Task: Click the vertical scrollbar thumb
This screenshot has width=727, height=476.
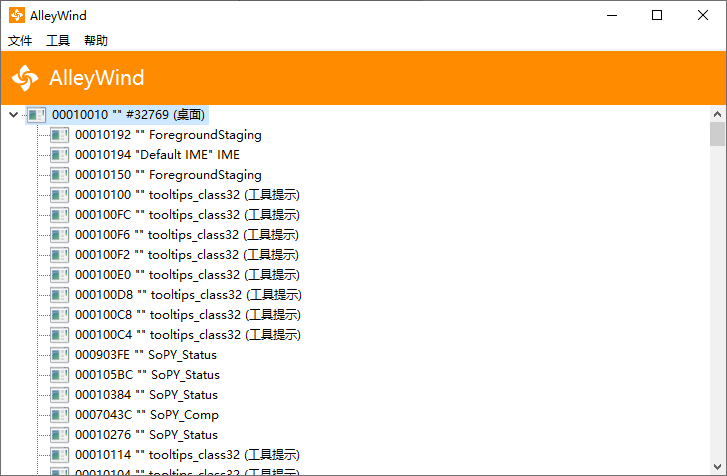Action: [x=717, y=135]
